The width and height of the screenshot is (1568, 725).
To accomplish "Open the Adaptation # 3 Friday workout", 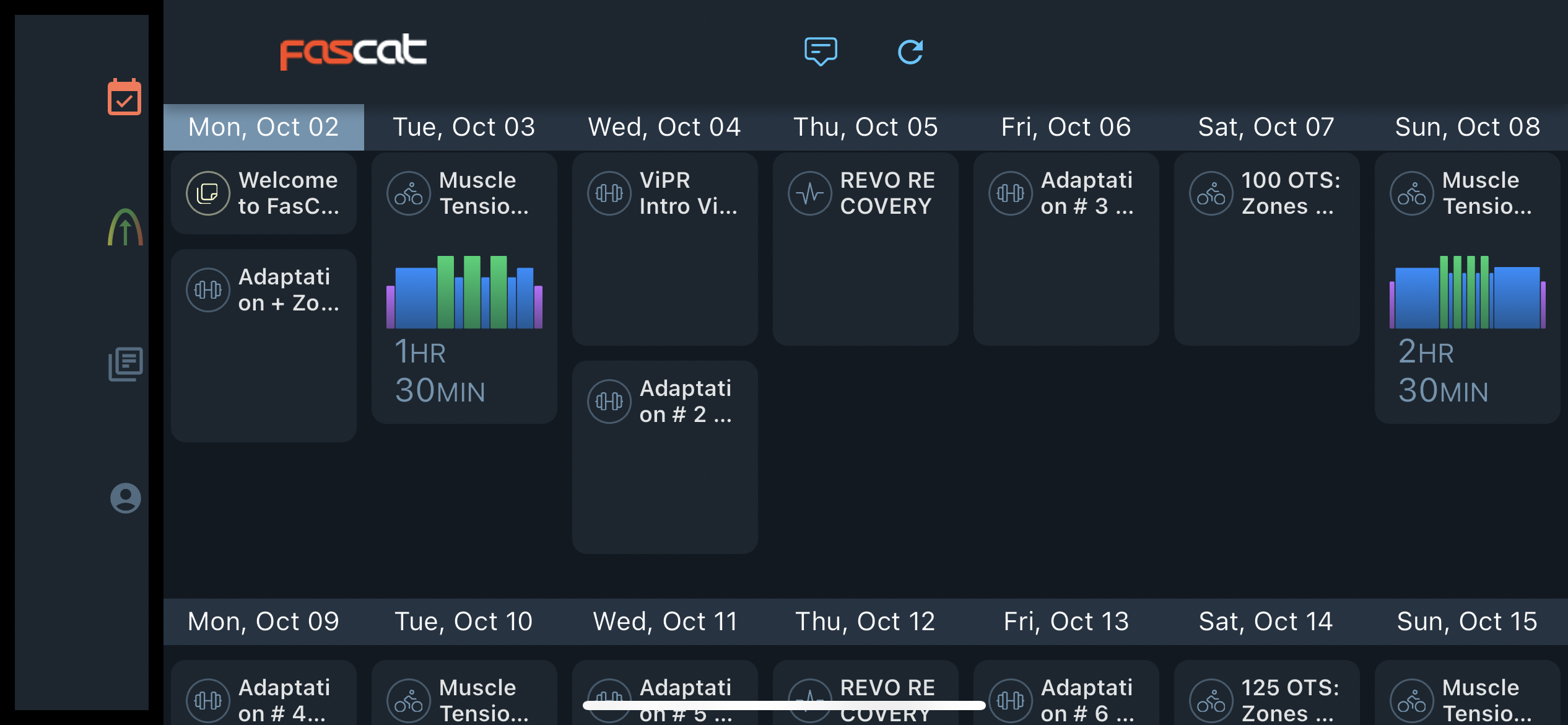I will pyautogui.click(x=1066, y=248).
